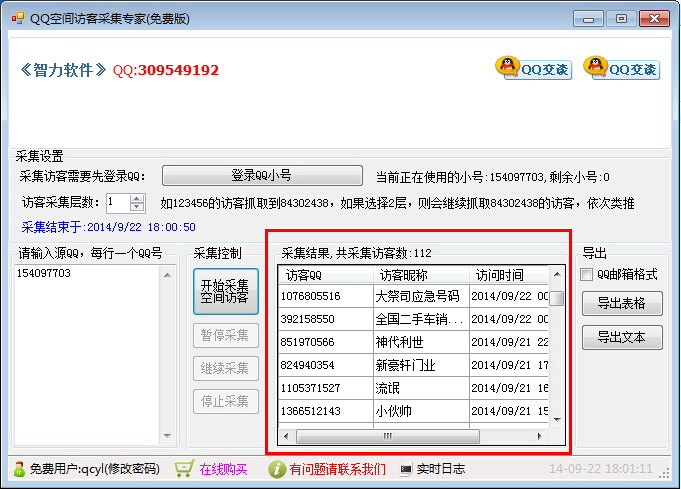Maximize the application window
The width and height of the screenshot is (681, 489).
coord(621,19)
